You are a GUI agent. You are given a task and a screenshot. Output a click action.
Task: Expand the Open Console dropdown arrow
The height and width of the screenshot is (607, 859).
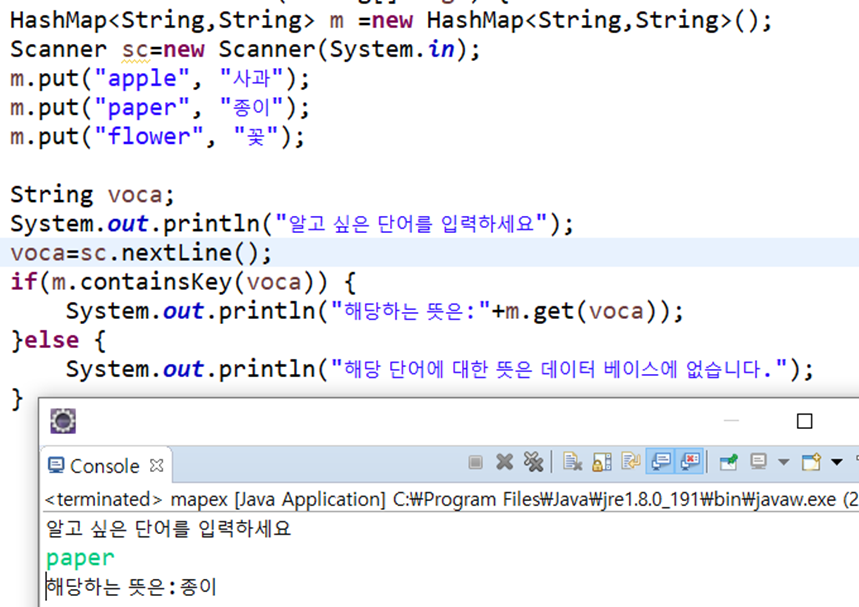click(837, 462)
